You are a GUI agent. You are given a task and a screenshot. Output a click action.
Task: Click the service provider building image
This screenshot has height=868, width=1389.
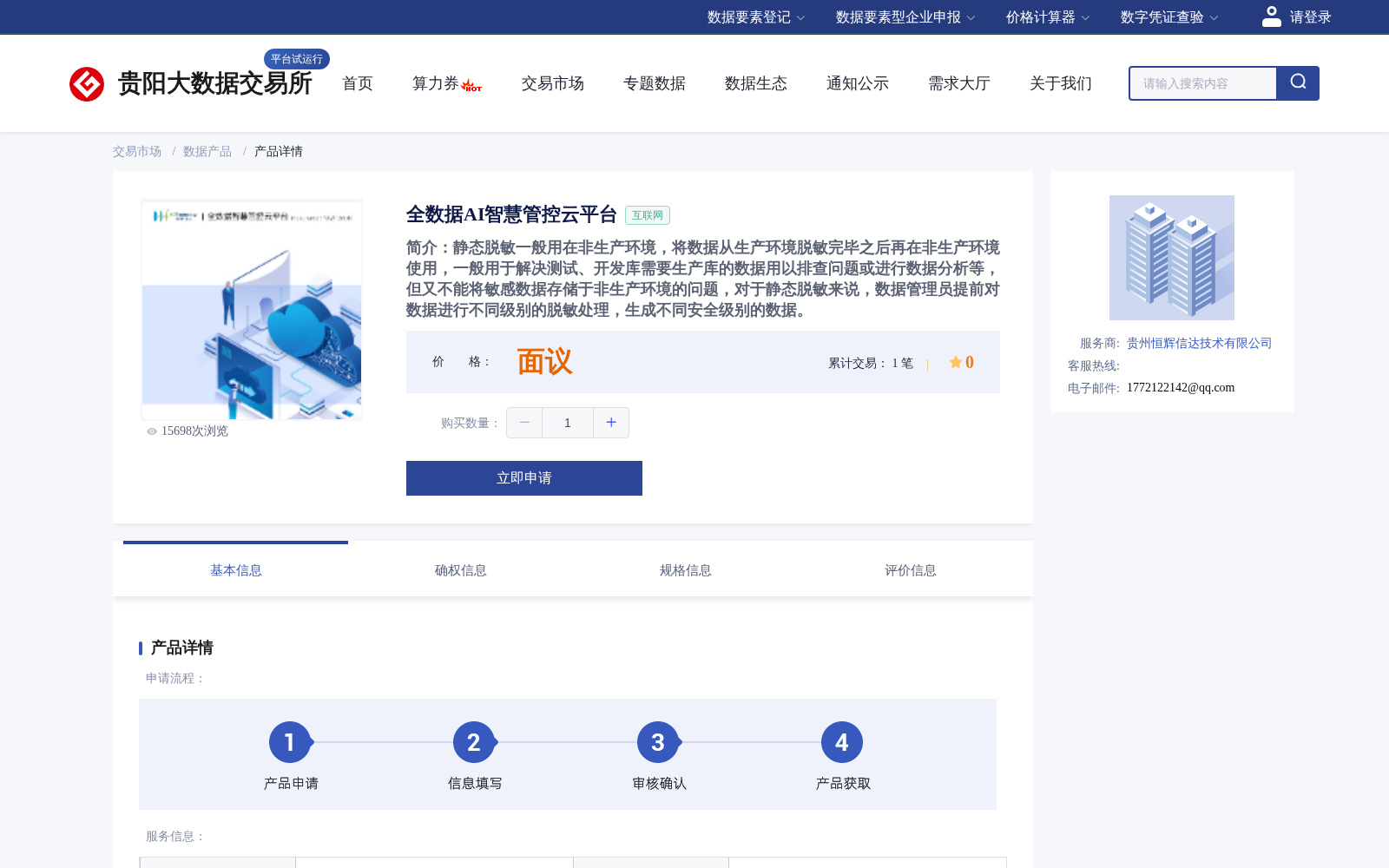tap(1172, 258)
